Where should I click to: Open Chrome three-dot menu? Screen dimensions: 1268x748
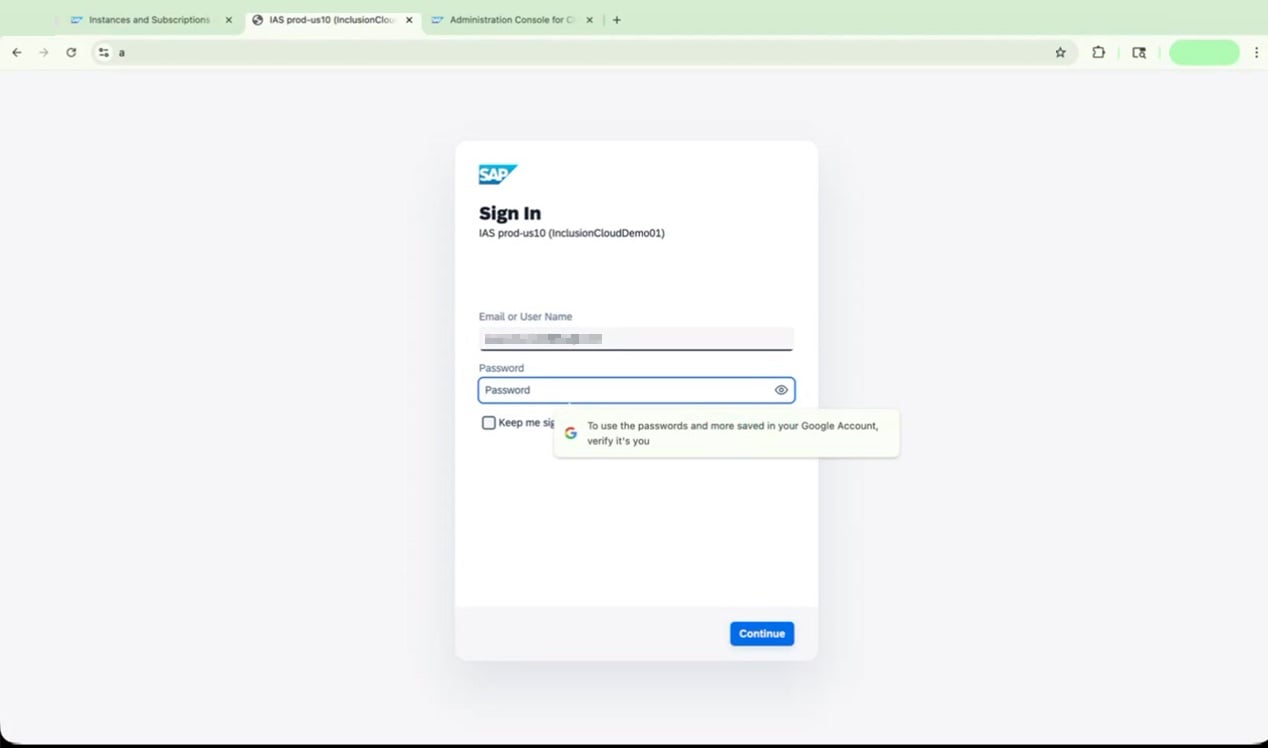(x=1256, y=52)
